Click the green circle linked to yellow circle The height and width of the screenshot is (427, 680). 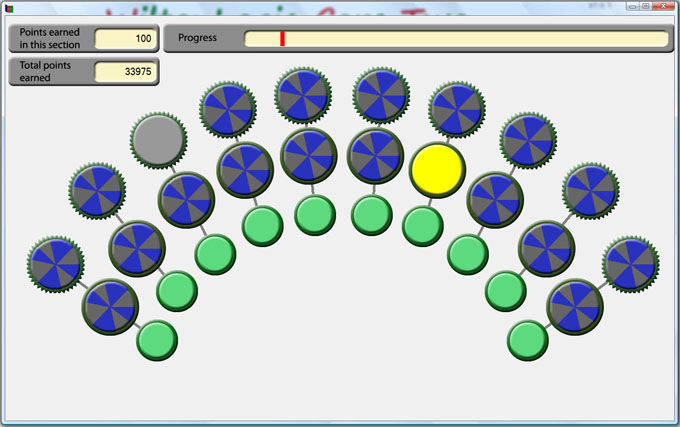pyautogui.click(x=423, y=225)
